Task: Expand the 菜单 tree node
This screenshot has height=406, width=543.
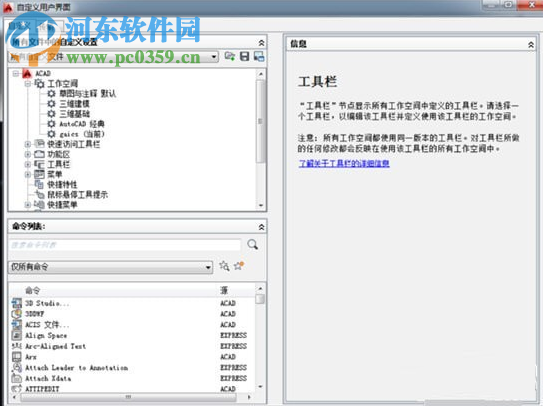Action: coord(28,174)
